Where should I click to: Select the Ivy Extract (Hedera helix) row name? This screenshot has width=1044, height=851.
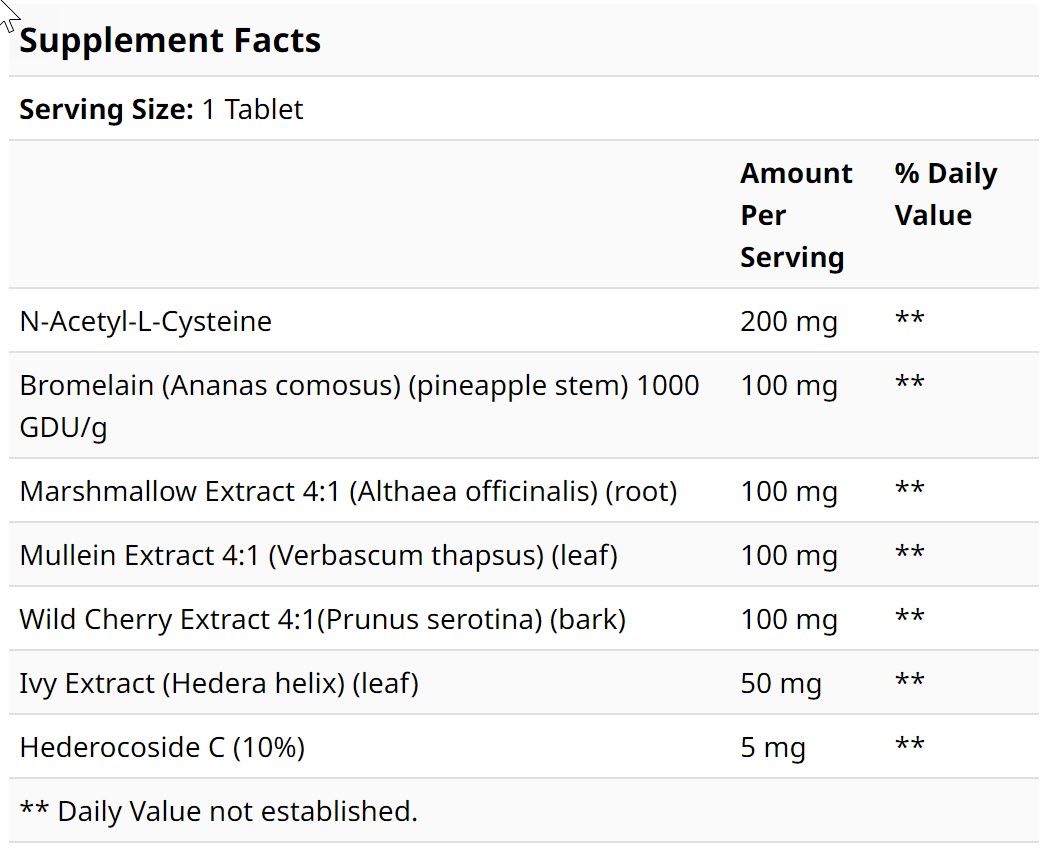click(x=218, y=683)
